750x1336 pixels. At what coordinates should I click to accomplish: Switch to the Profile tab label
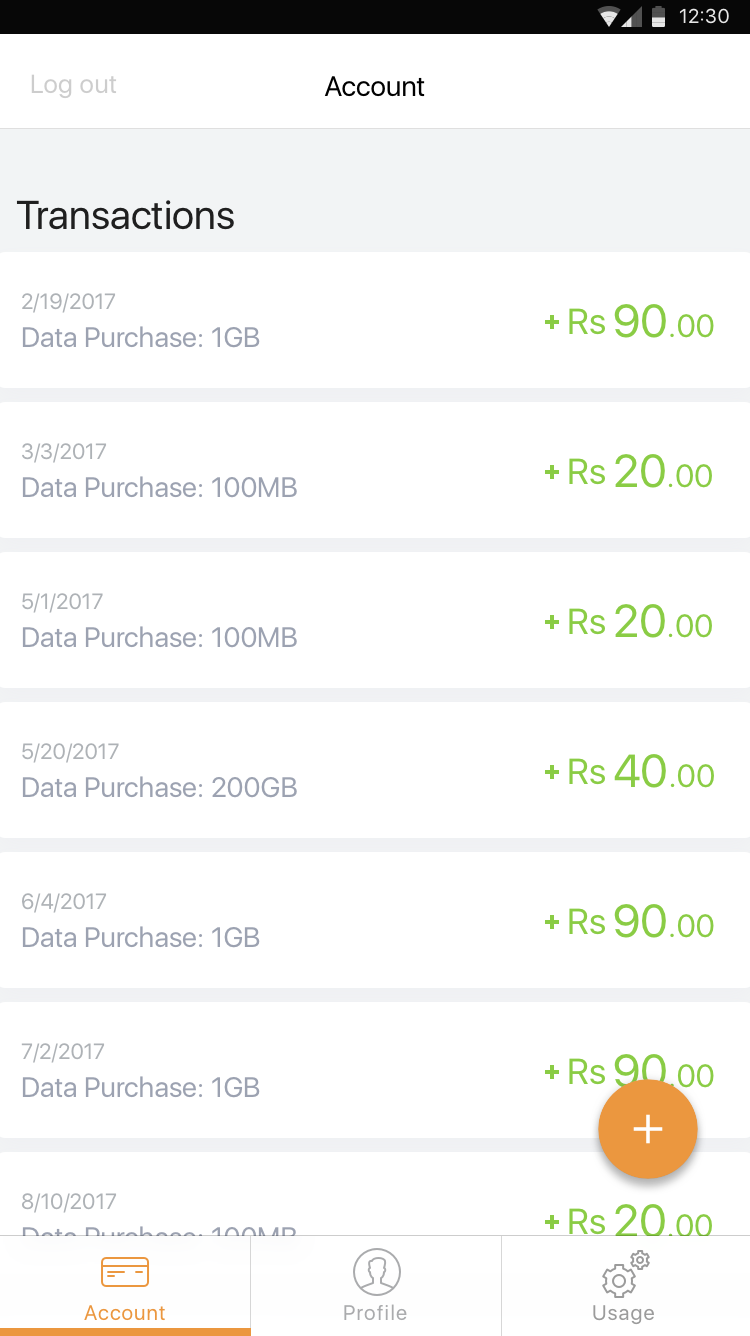(x=375, y=1313)
